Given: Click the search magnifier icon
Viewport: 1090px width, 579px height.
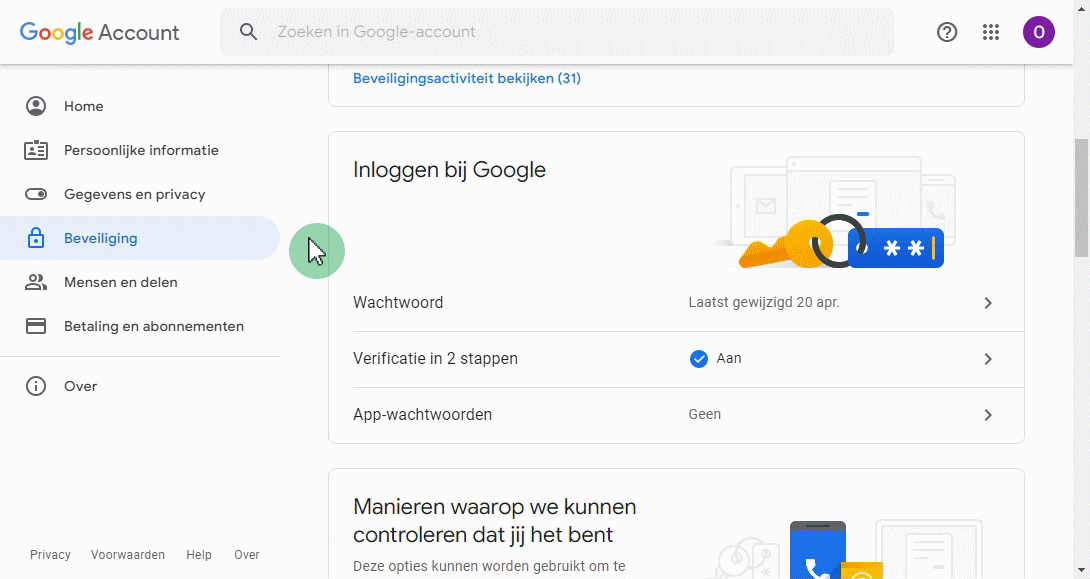Looking at the screenshot, I should click(248, 31).
